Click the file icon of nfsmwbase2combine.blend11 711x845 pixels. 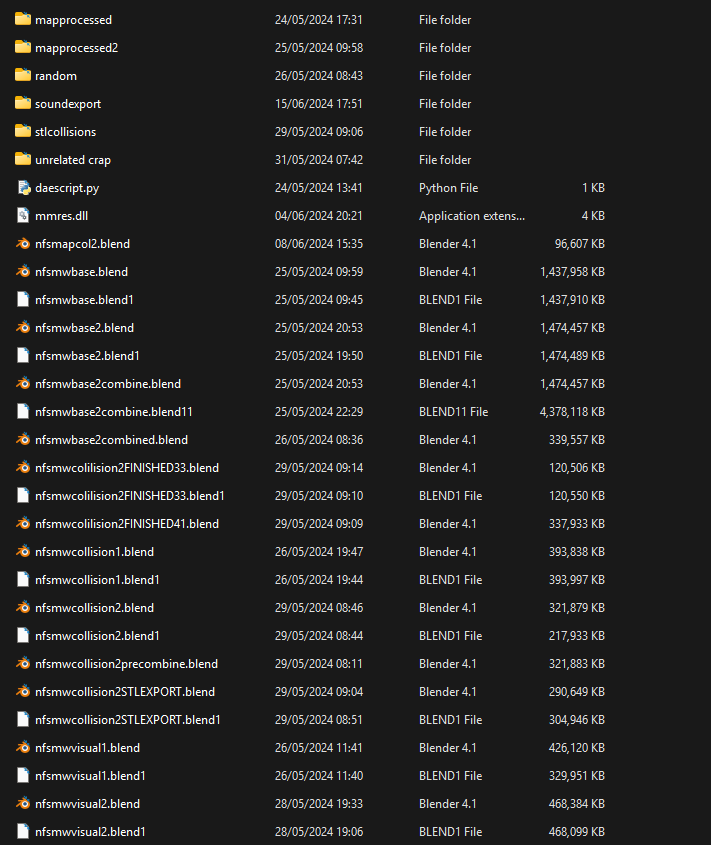pyautogui.click(x=23, y=412)
